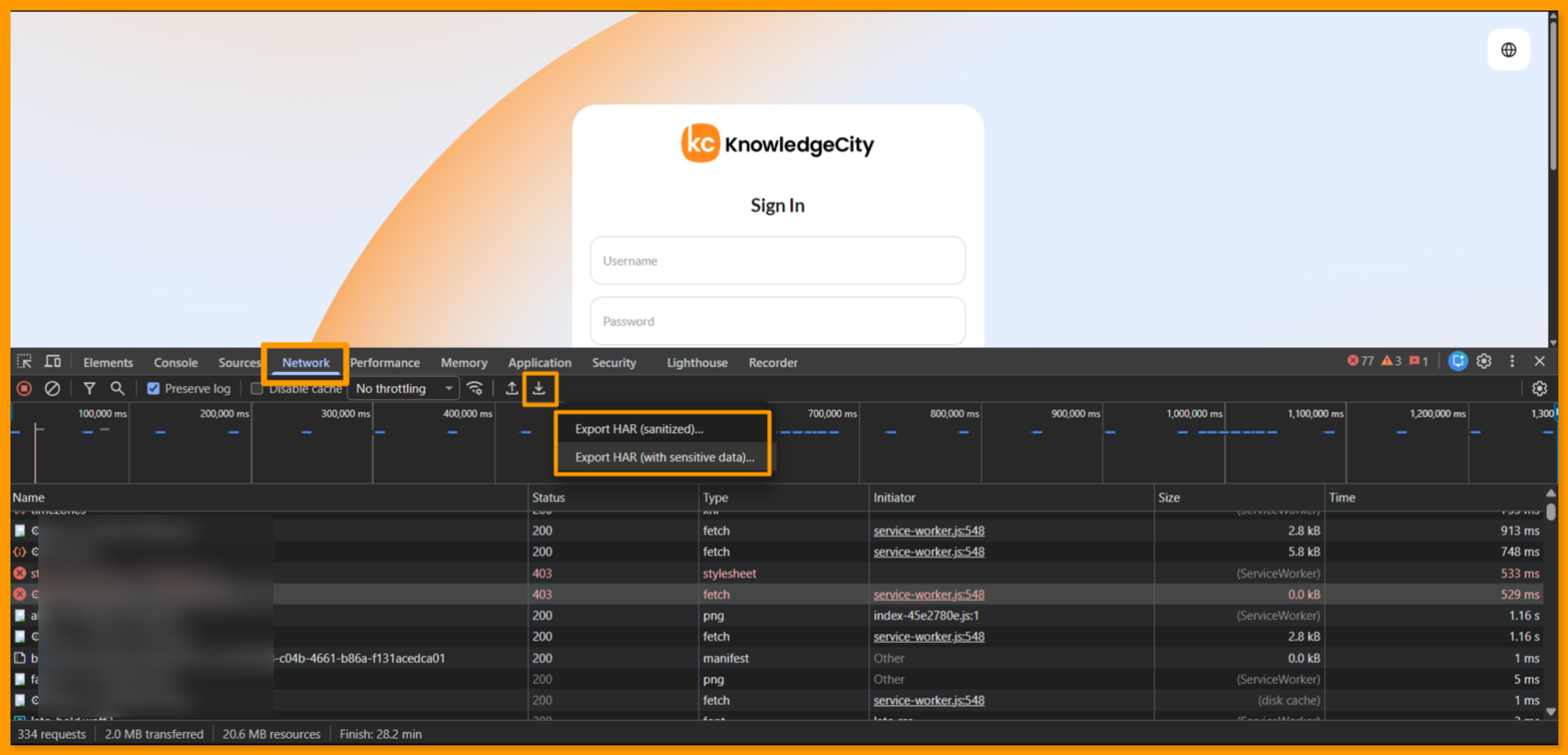Screen dimensions: 1568x755
Task: Click the Export HAR download icon
Action: pyautogui.click(x=539, y=388)
